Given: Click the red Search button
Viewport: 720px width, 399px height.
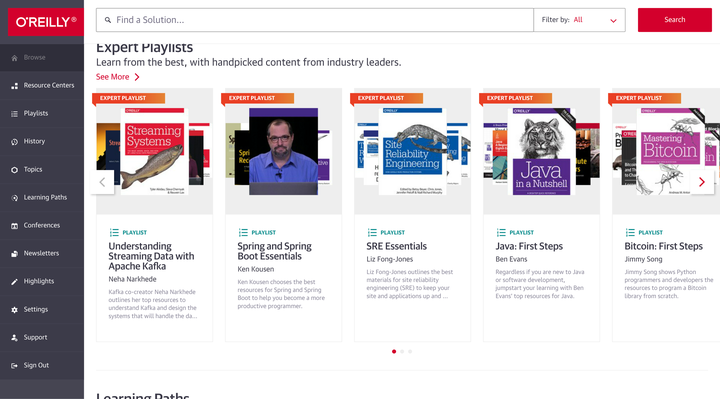Looking at the screenshot, I should (x=675, y=20).
